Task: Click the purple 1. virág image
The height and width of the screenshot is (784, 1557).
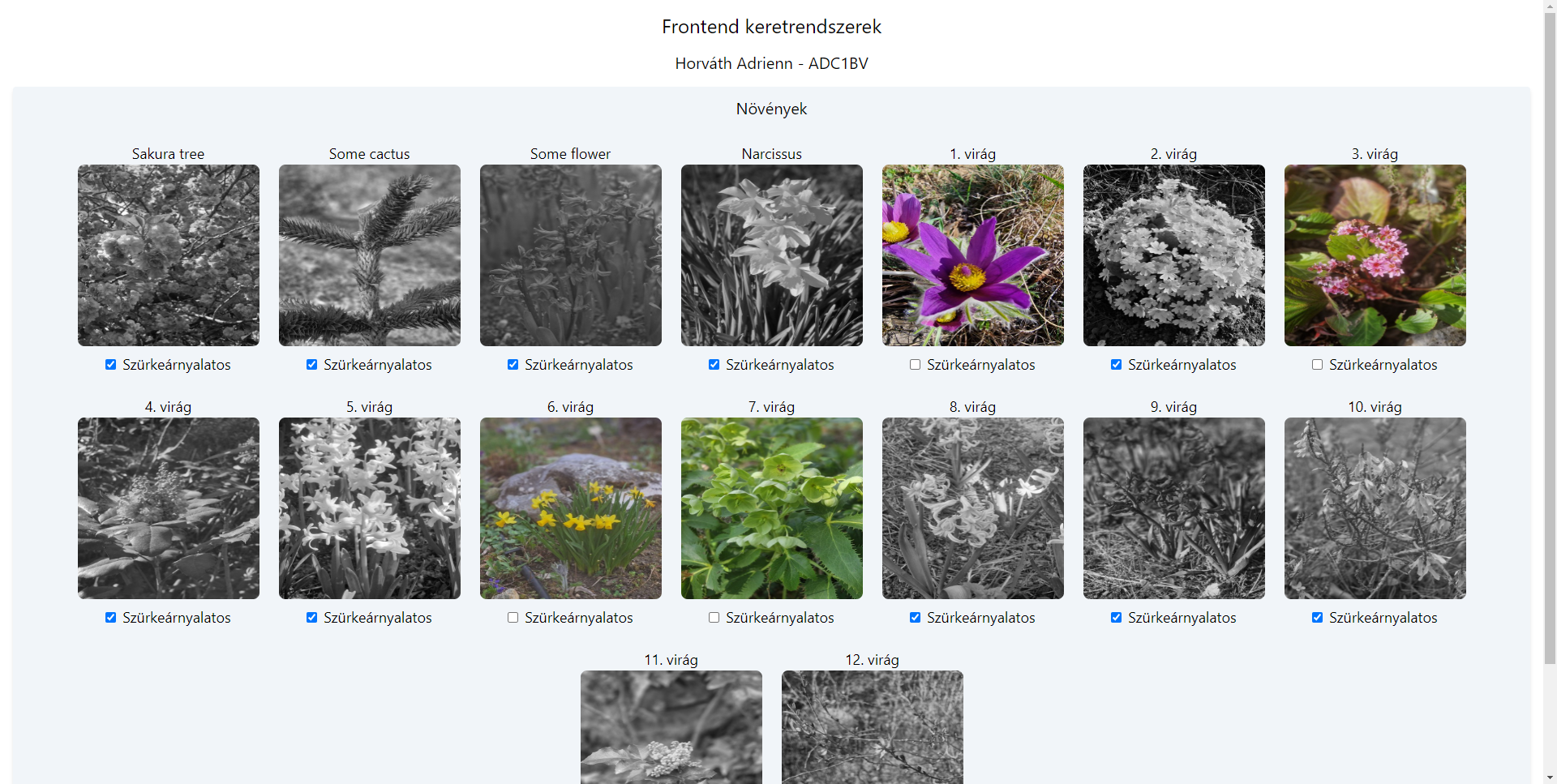Action: point(973,255)
